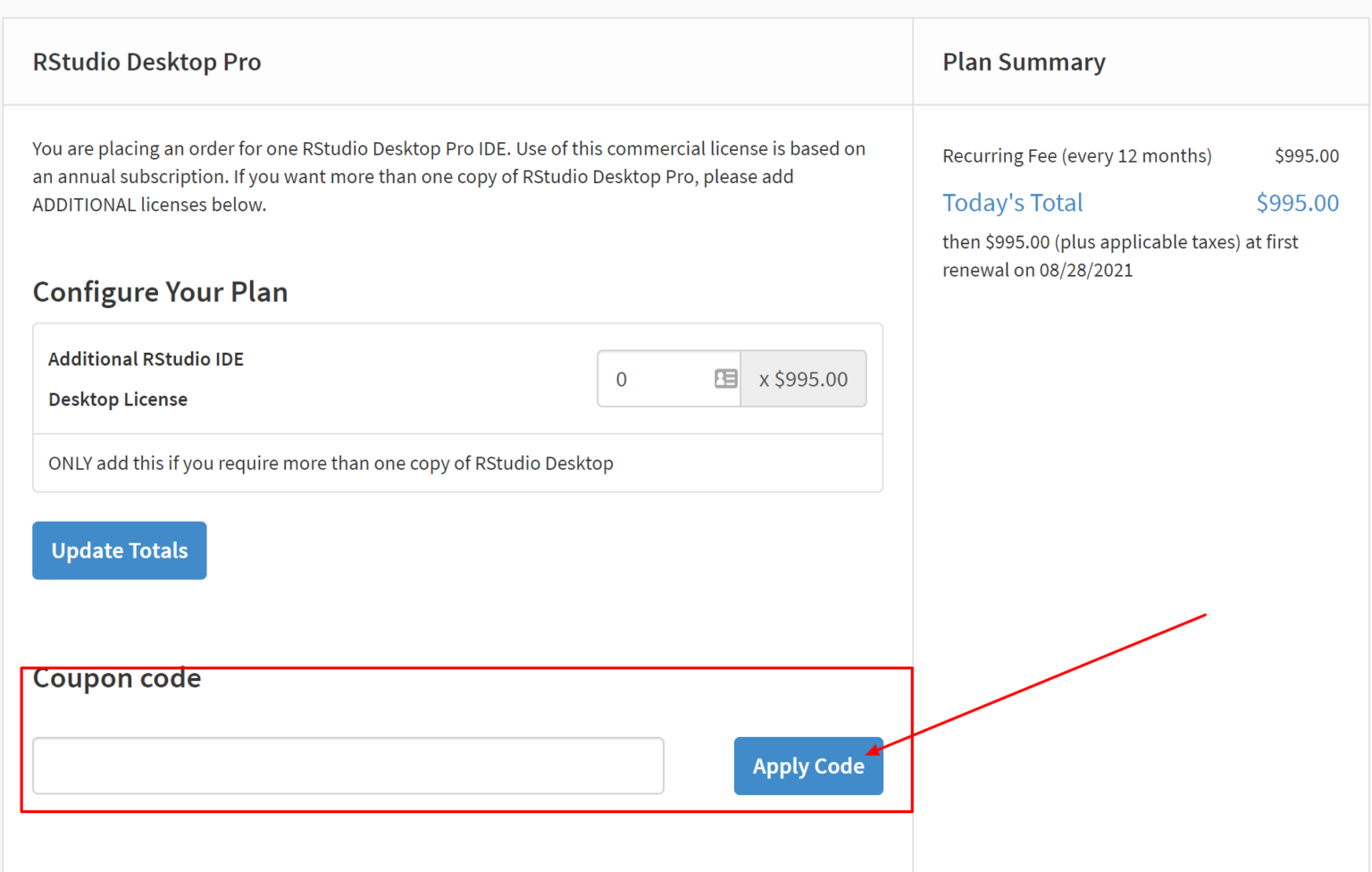Click the Coupon code heading

[116, 678]
